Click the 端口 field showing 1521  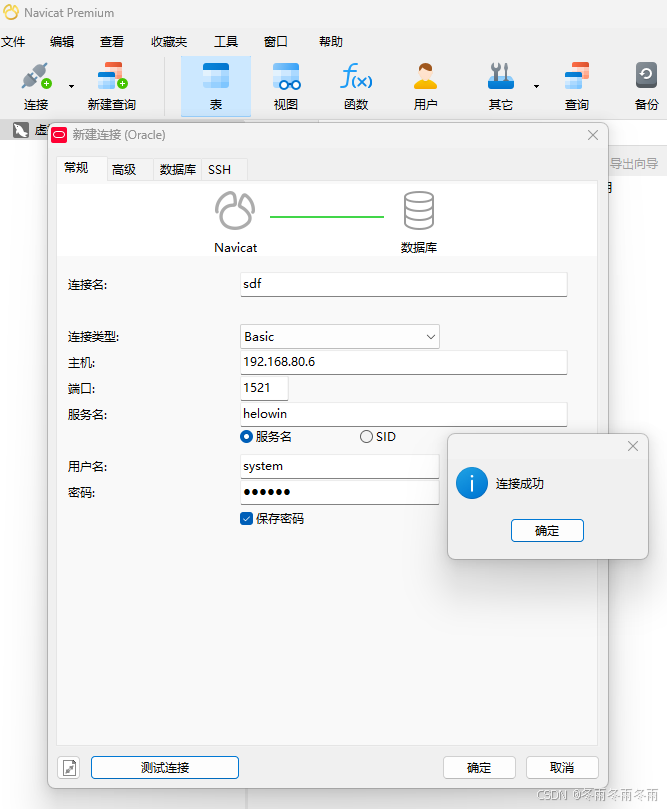264,388
